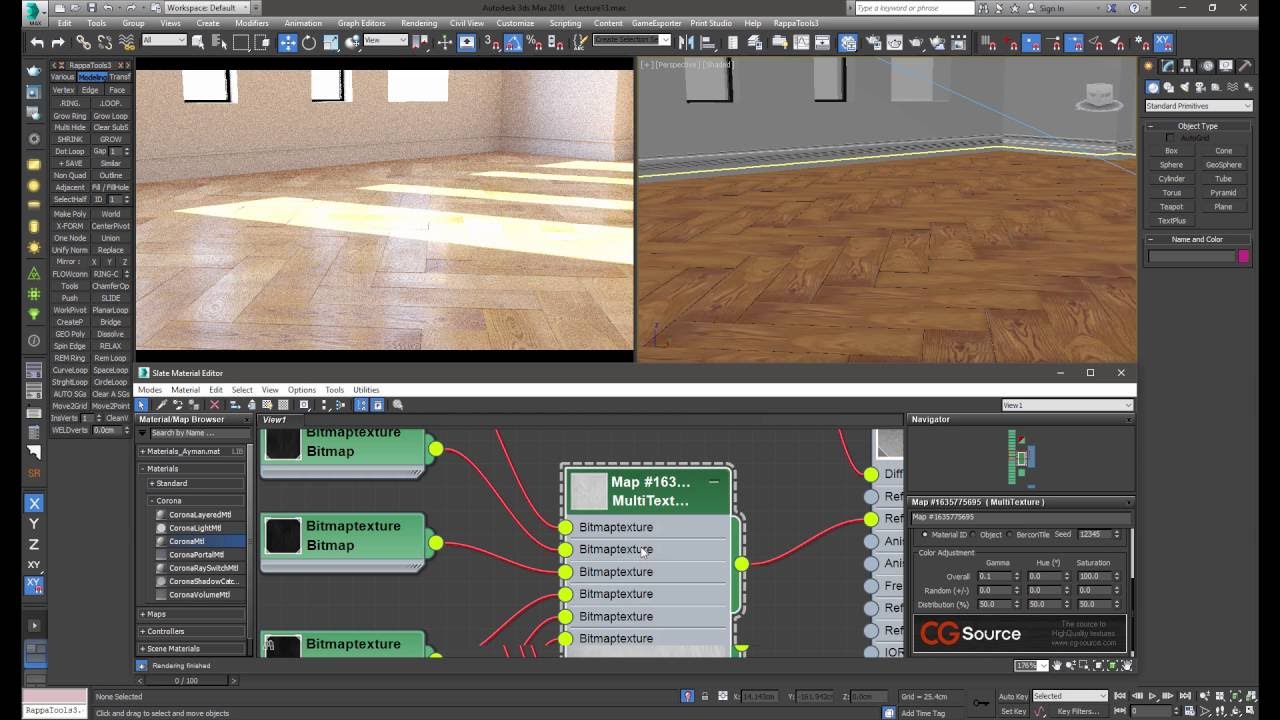
Task: Toggle the Angle Snap tool
Action: coord(513,42)
